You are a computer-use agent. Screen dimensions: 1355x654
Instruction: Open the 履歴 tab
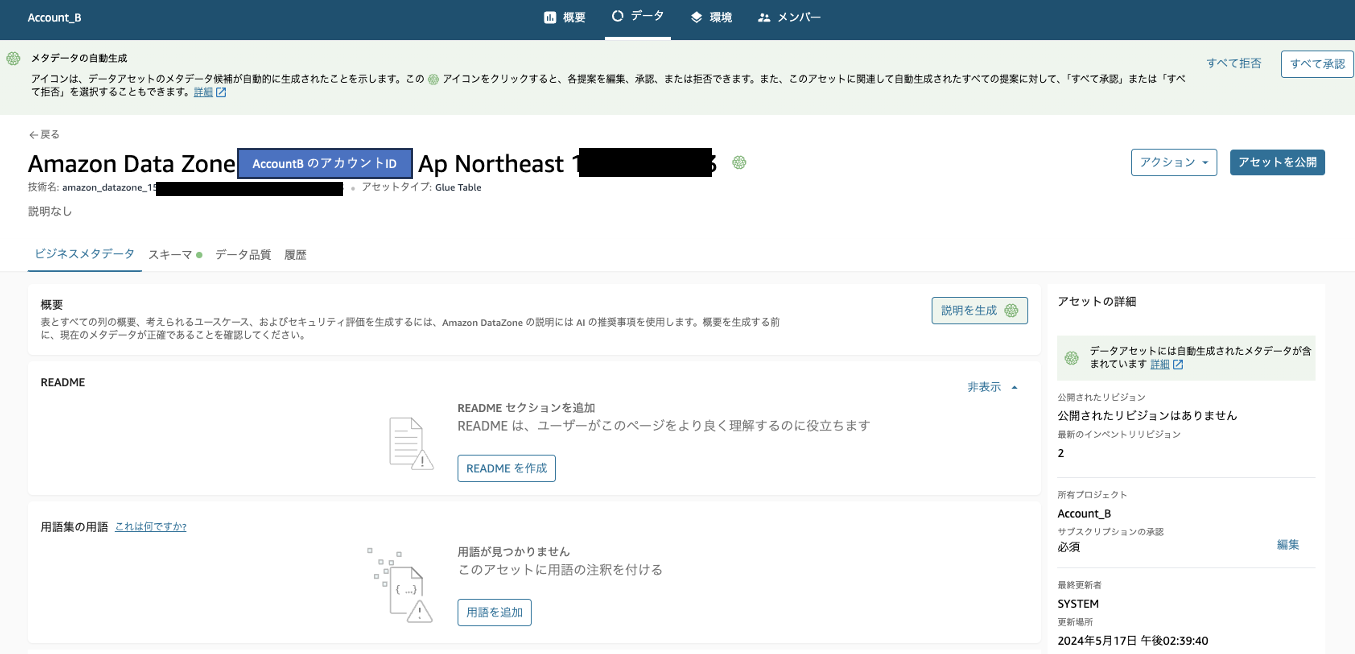pos(297,254)
